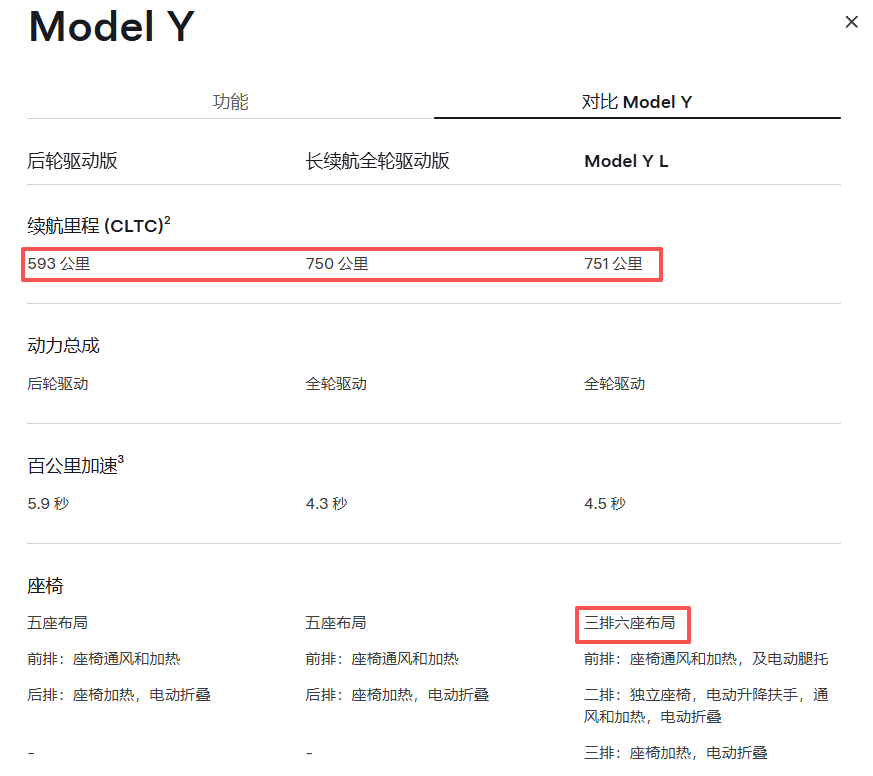Click the 前排 text mentioning 电动腿托
Image resolution: width=873 pixels, height=776 pixels.
click(x=707, y=659)
